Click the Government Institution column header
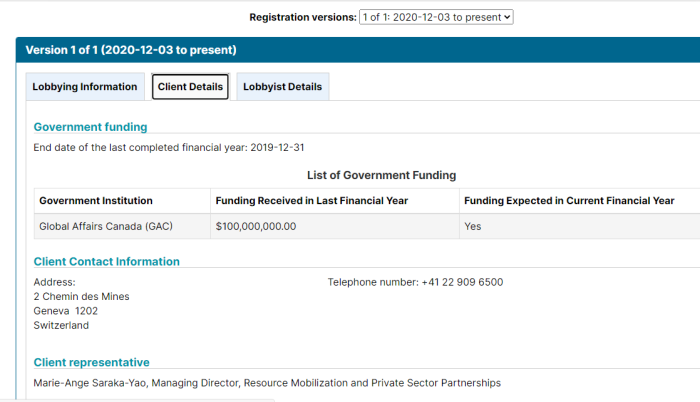Screen dimensions: 700x402 pyautogui.click(x=122, y=201)
